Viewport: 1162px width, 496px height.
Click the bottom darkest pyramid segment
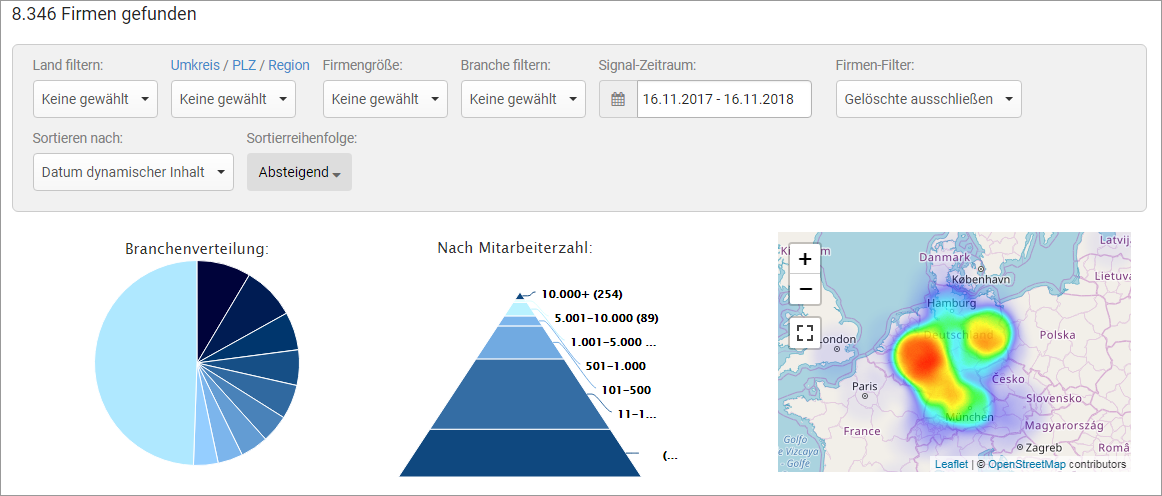[520, 452]
